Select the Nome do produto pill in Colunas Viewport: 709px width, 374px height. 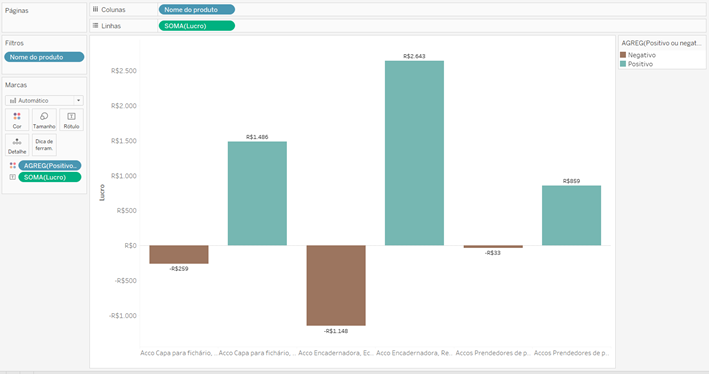pos(197,9)
